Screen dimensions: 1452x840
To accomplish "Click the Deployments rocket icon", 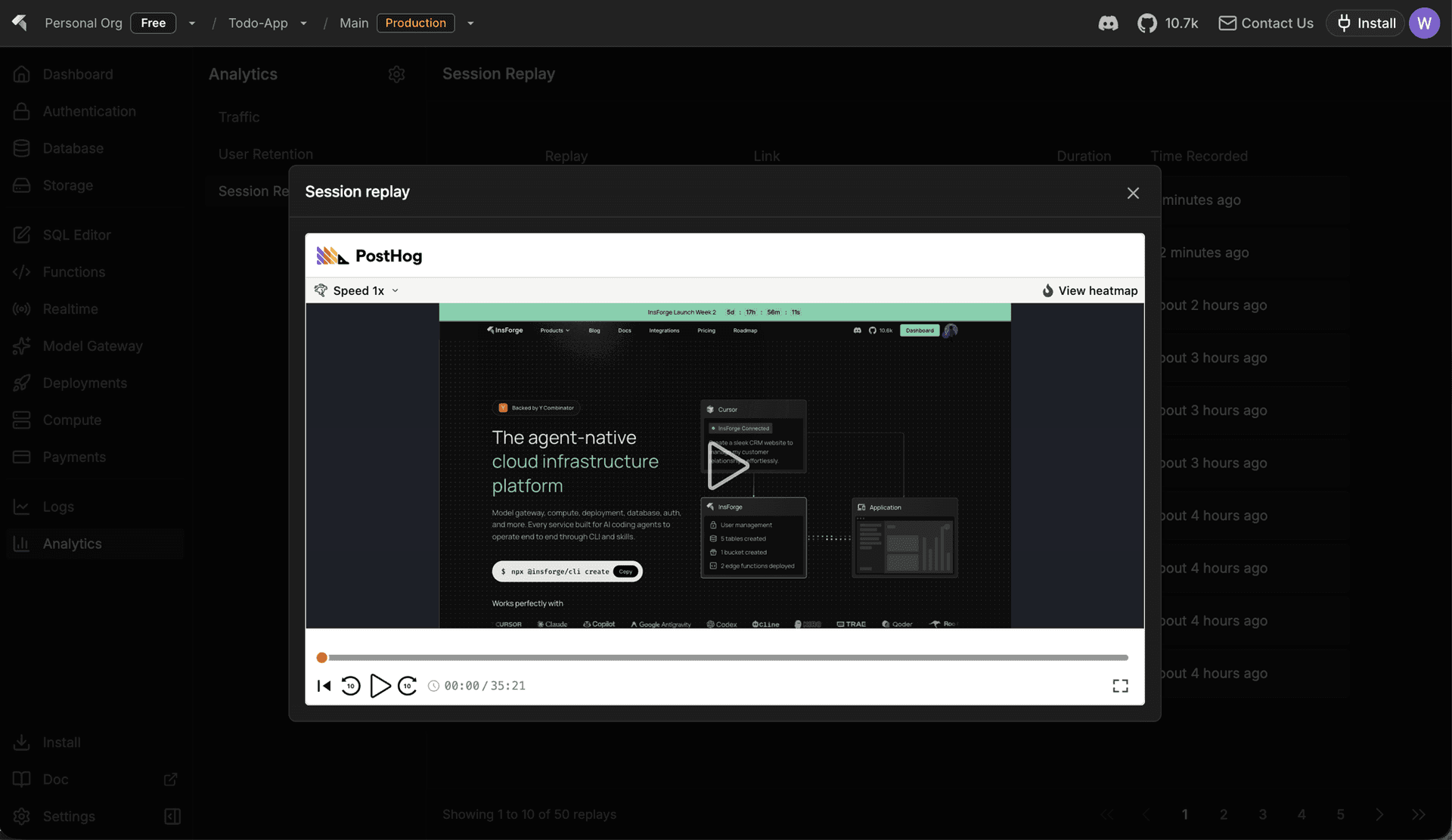I will 22,383.
